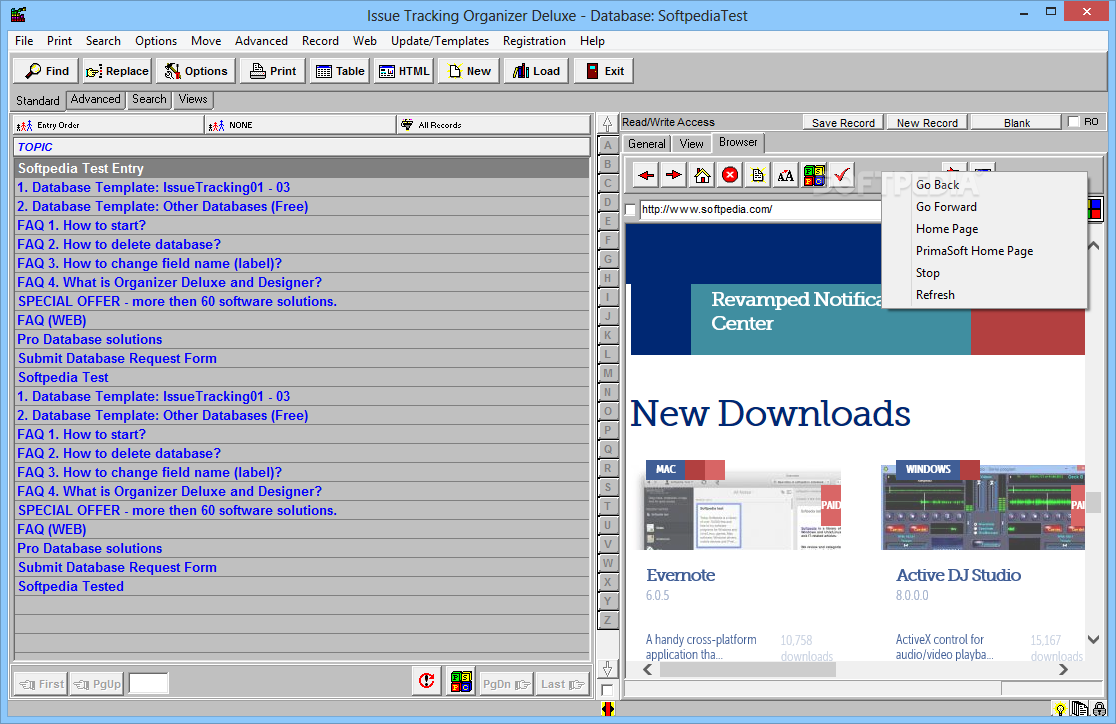This screenshot has width=1116, height=724.
Task: Click the down arrow below the alphabet index
Action: pos(607,668)
